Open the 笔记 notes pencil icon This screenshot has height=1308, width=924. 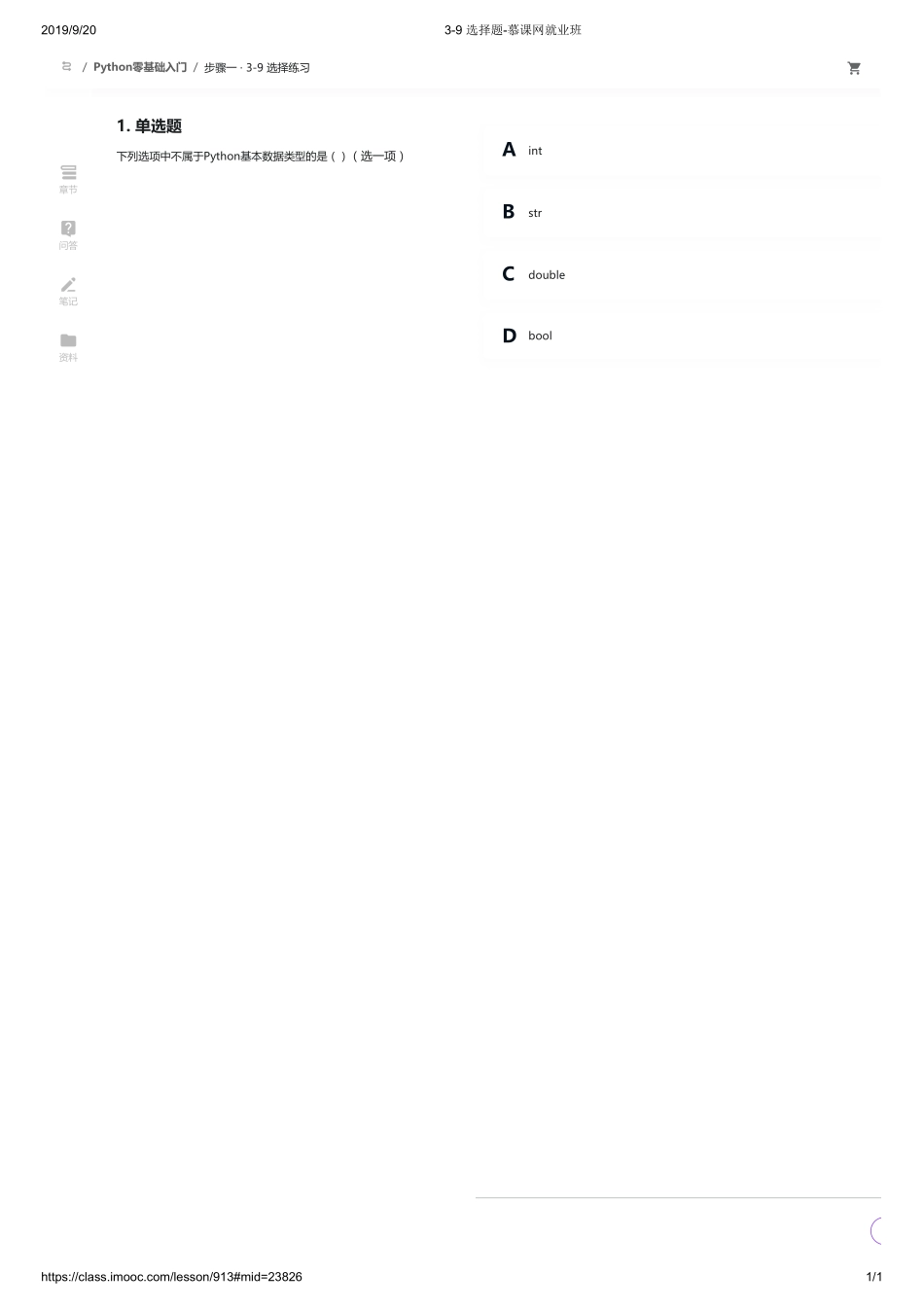point(68,284)
